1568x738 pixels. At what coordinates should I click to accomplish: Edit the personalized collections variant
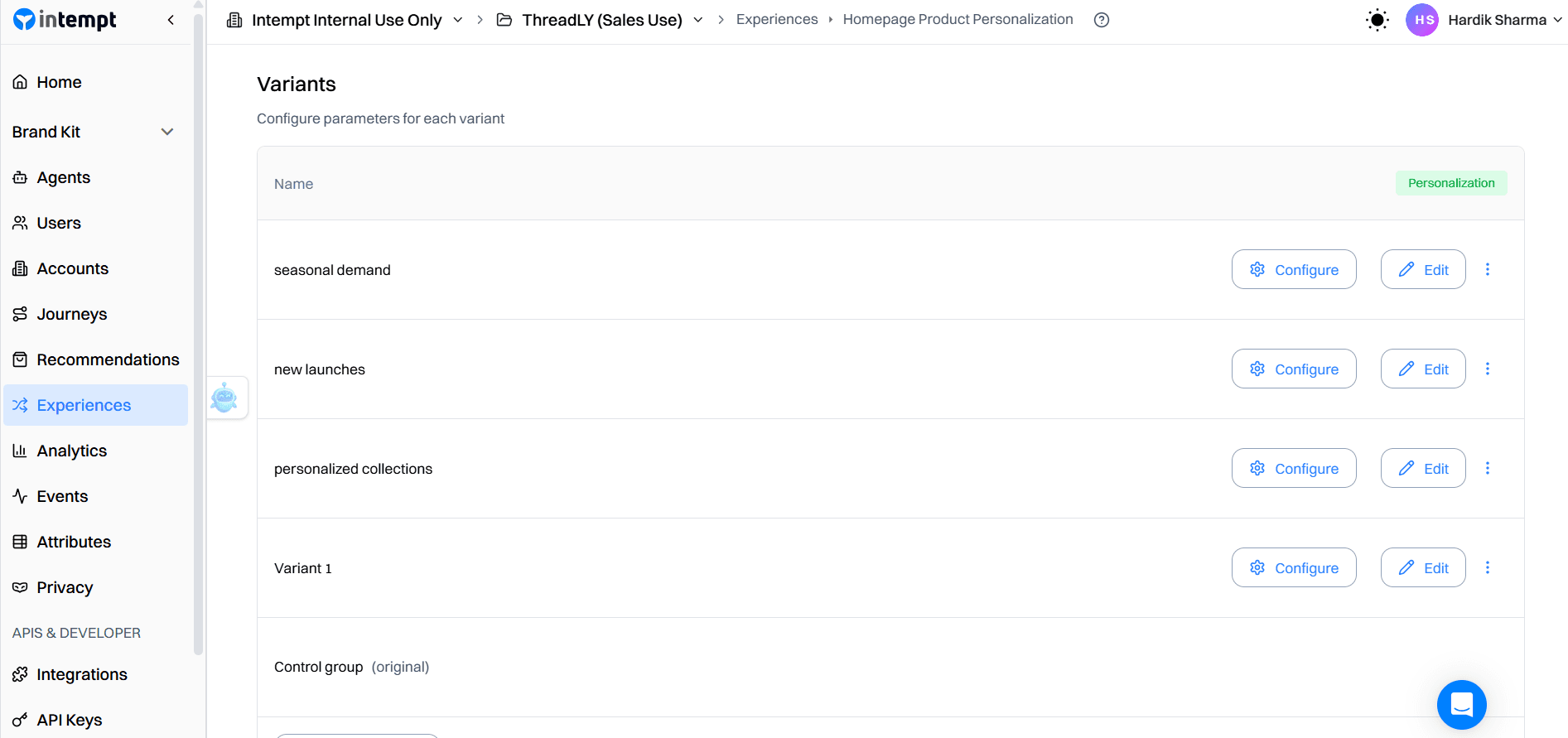(x=1423, y=468)
